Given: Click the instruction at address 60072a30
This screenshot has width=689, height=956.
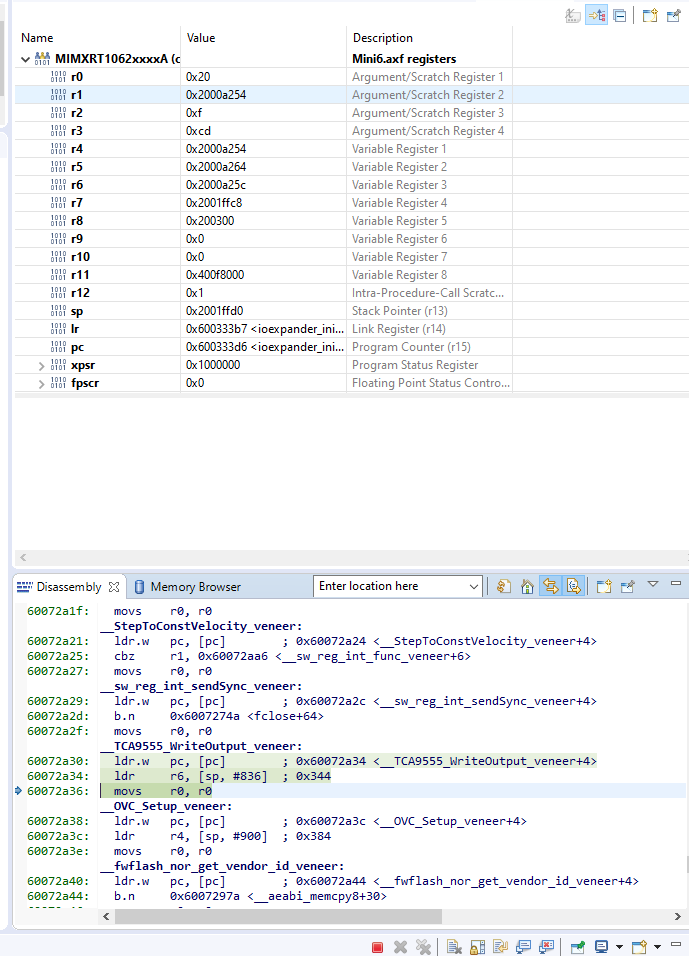Looking at the screenshot, I should coord(355,761).
